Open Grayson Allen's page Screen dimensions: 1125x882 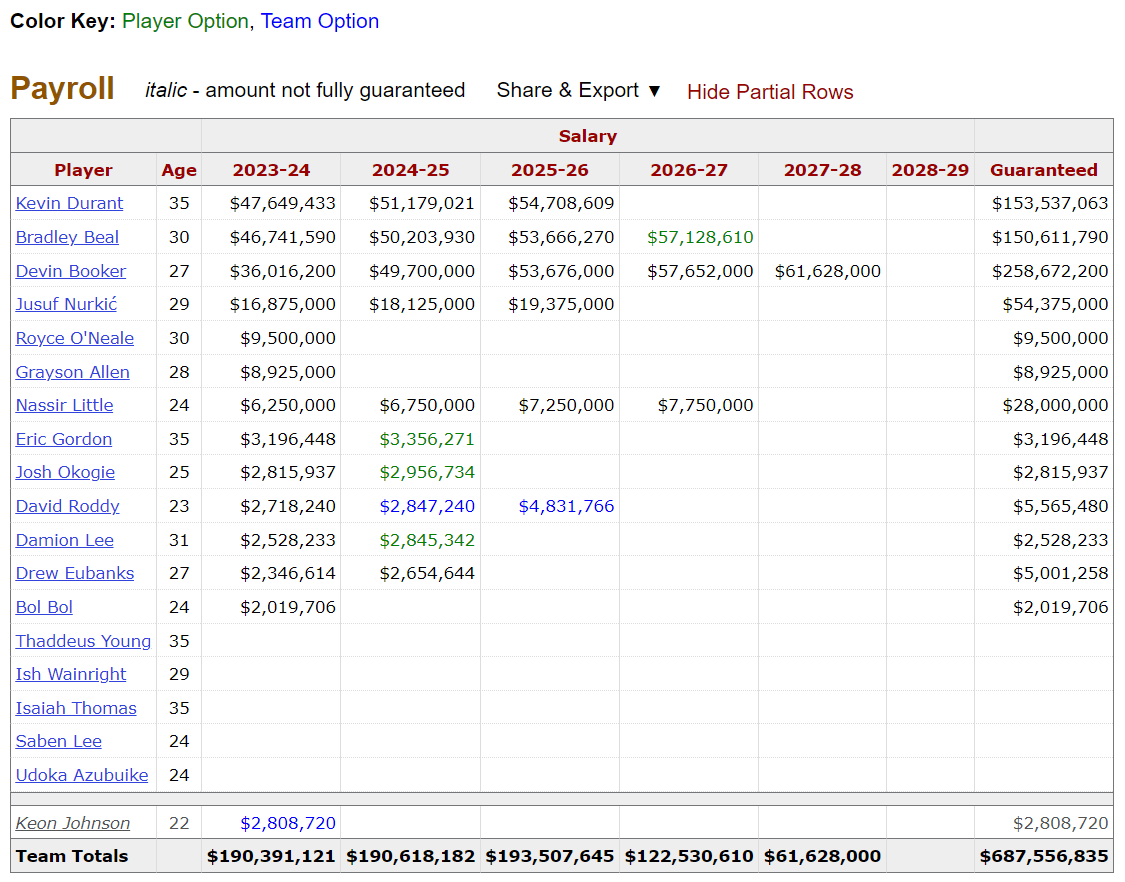tap(72, 372)
